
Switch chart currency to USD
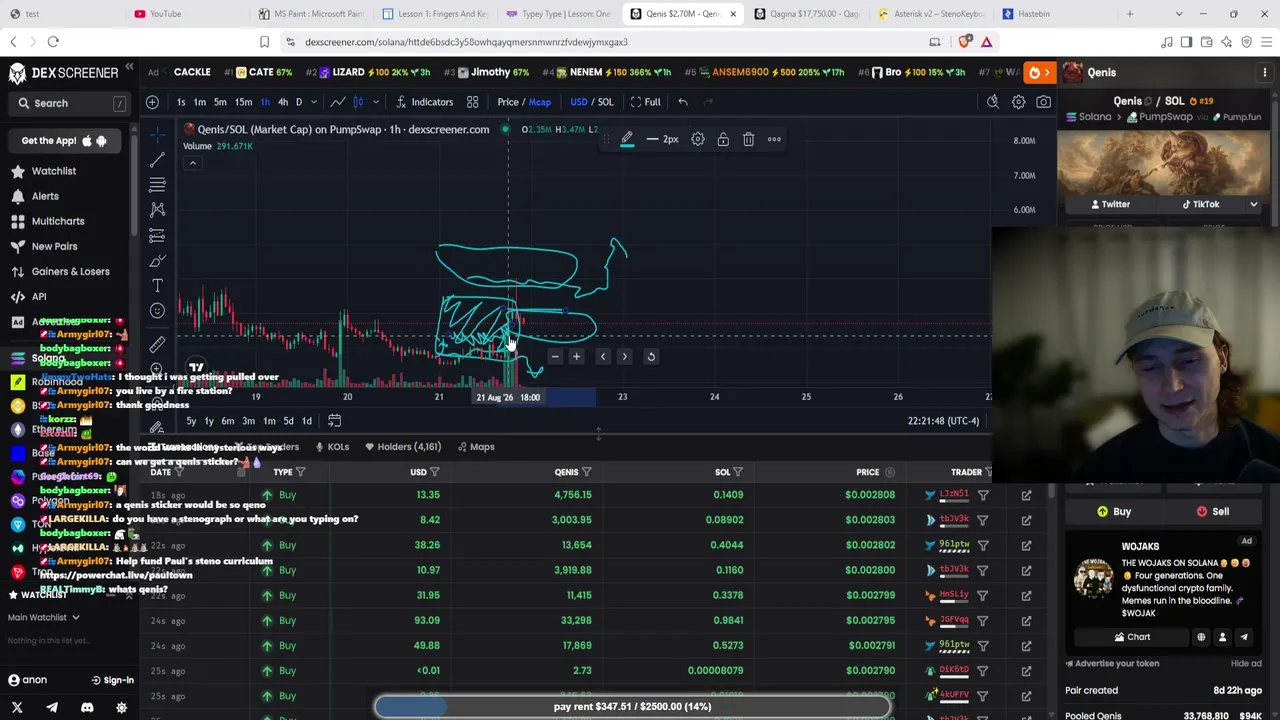579,102
